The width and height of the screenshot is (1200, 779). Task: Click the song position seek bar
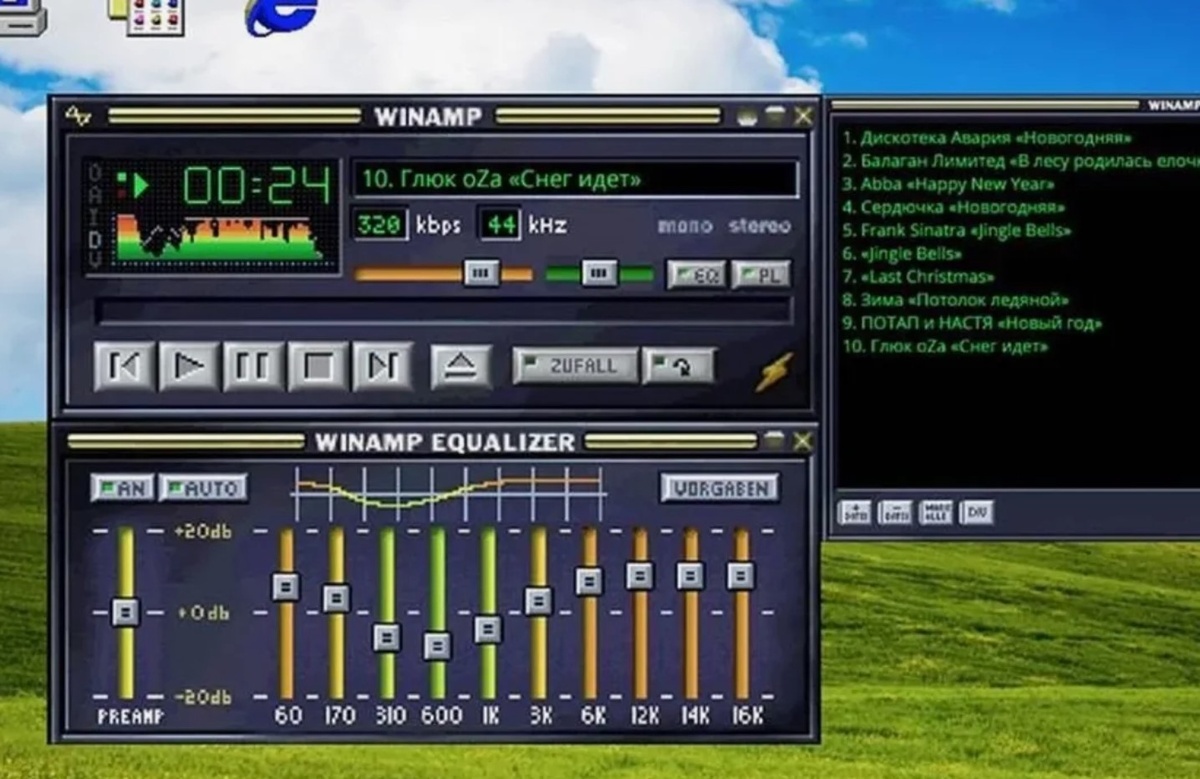click(443, 311)
